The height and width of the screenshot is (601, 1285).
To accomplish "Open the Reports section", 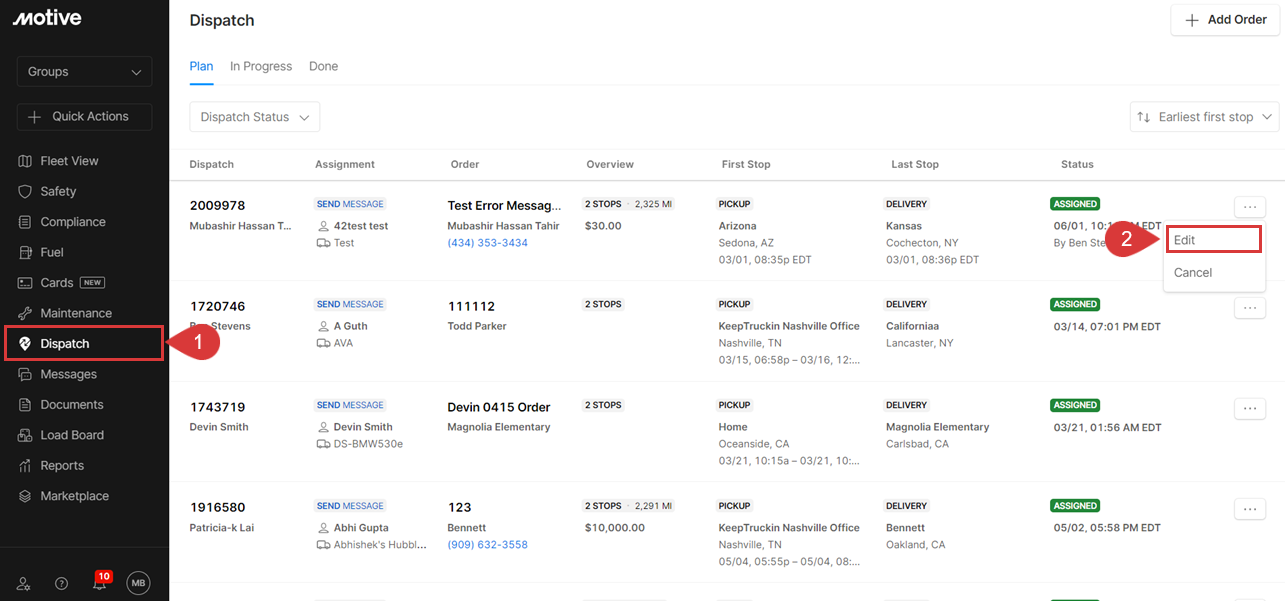I will [x=62, y=466].
